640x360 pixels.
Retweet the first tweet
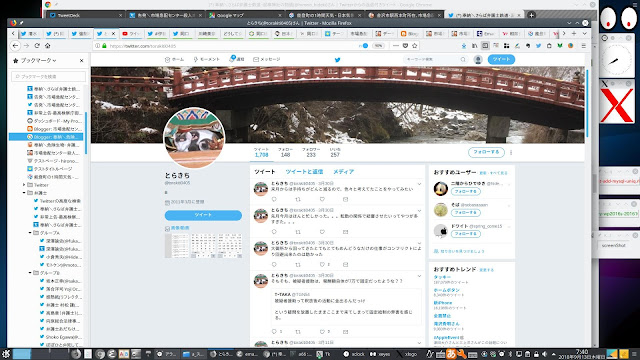(298, 199)
